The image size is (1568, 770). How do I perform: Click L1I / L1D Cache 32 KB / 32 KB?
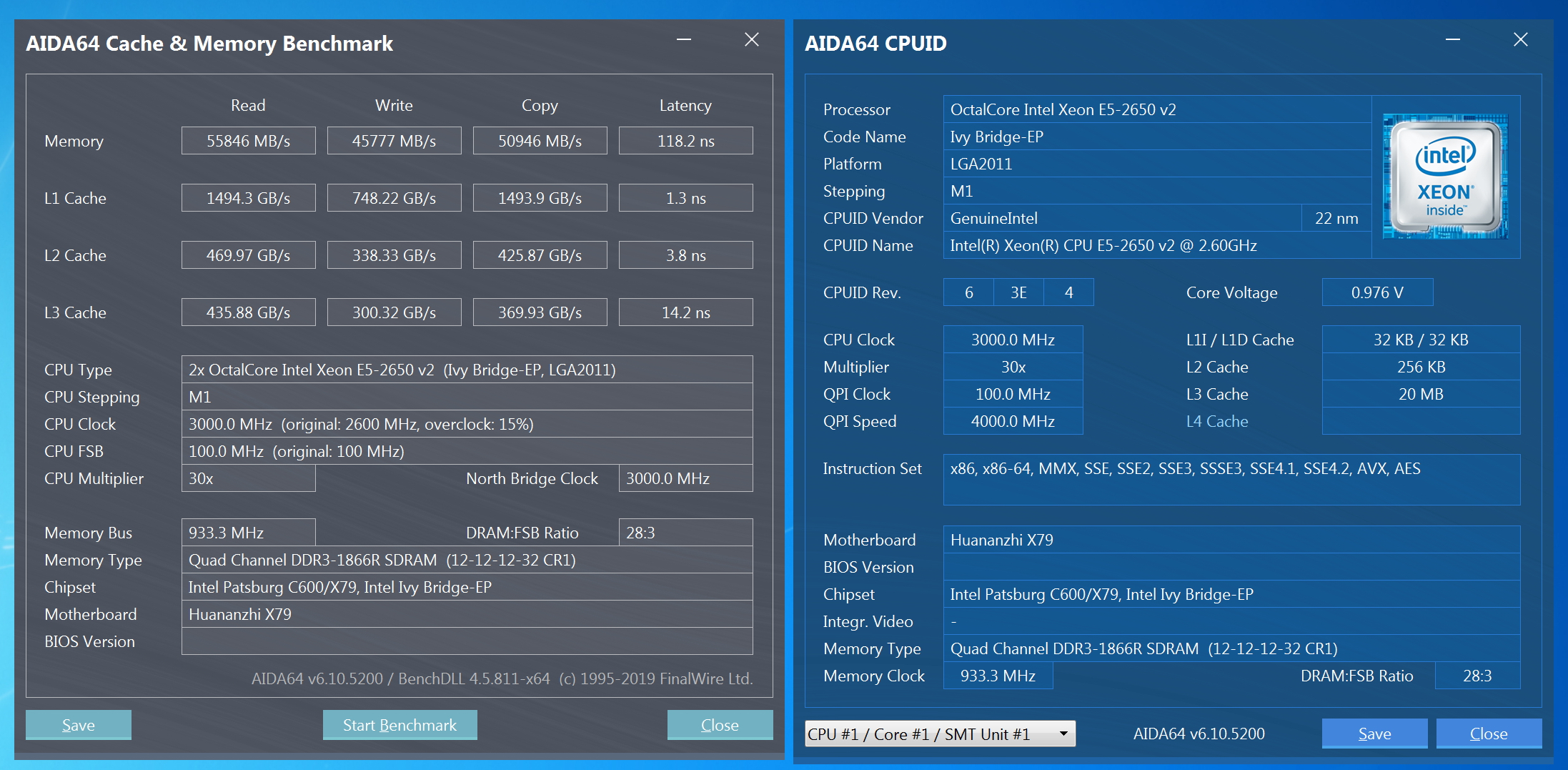point(1421,340)
